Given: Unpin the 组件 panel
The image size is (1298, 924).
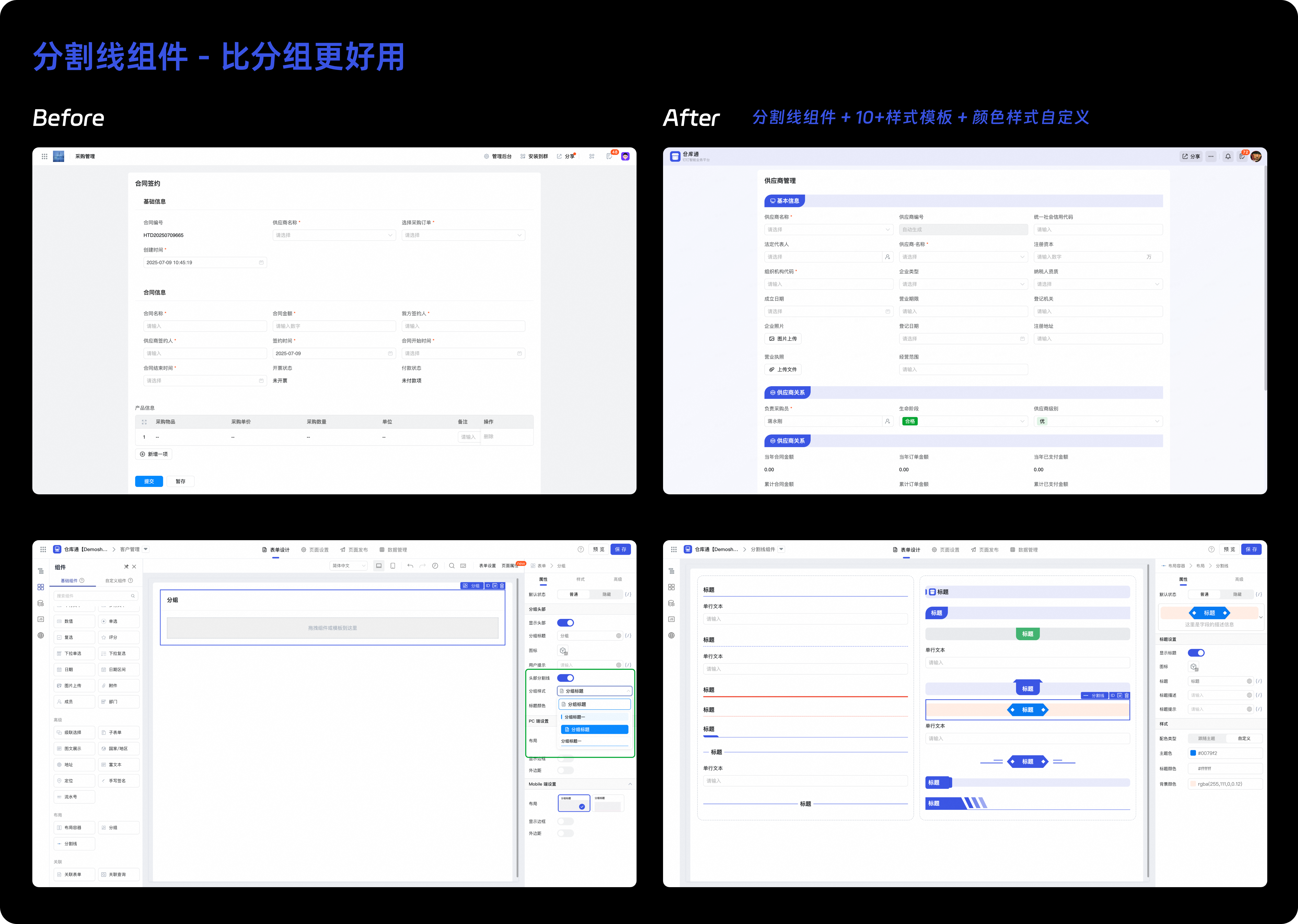Looking at the screenshot, I should click(126, 567).
